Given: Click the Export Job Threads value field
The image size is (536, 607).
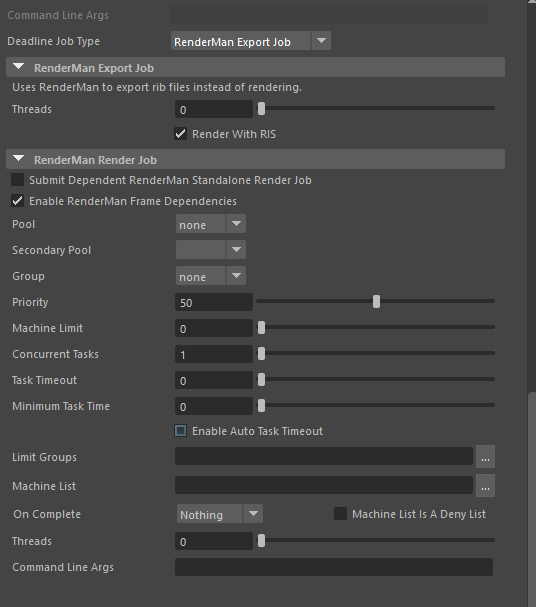Looking at the screenshot, I should tap(214, 109).
